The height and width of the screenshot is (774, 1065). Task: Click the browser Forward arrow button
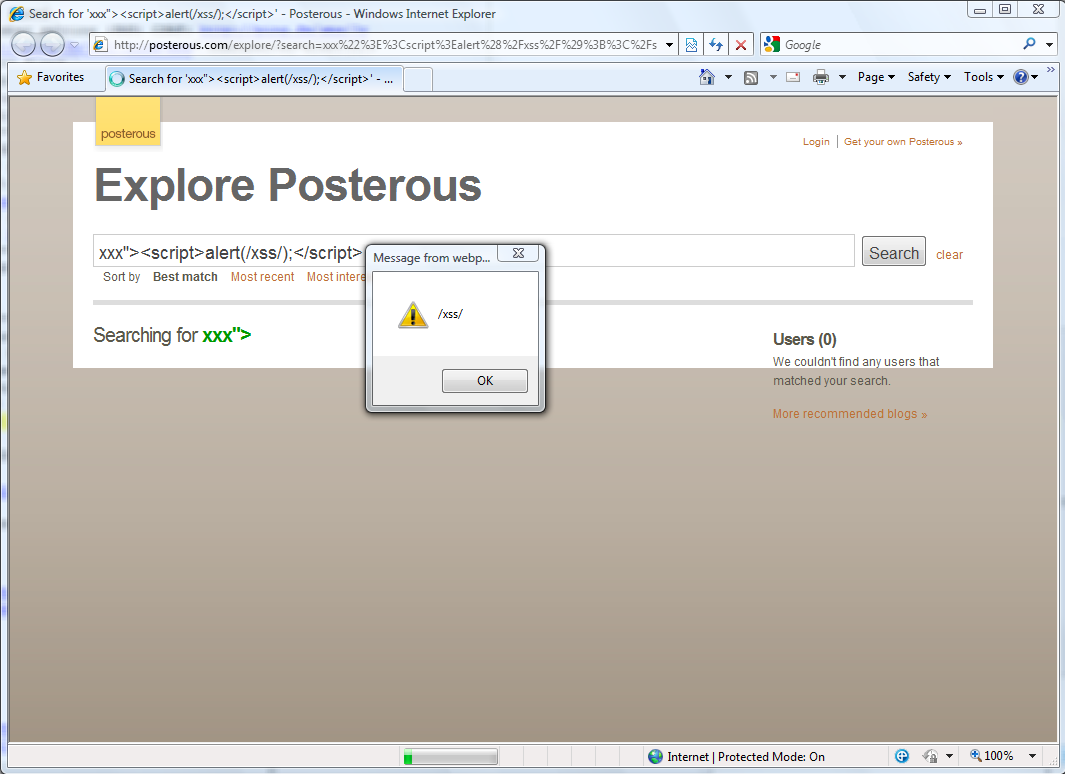click(52, 45)
